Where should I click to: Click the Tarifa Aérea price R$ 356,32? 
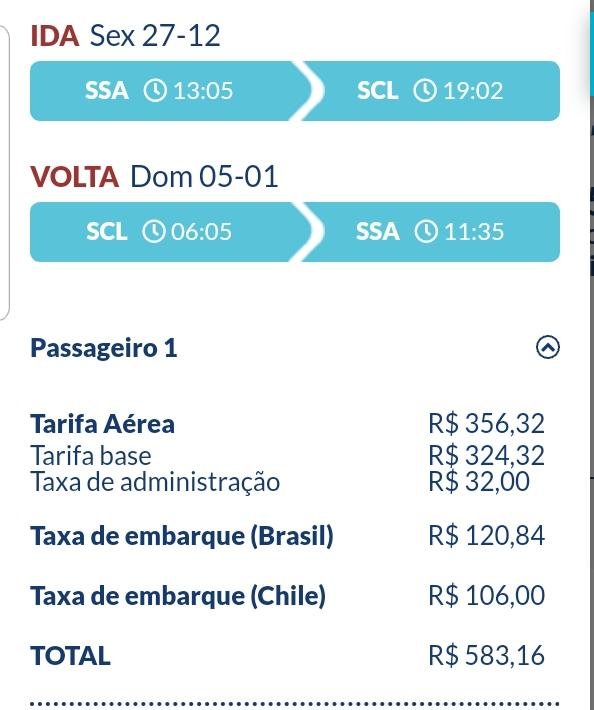coord(486,423)
